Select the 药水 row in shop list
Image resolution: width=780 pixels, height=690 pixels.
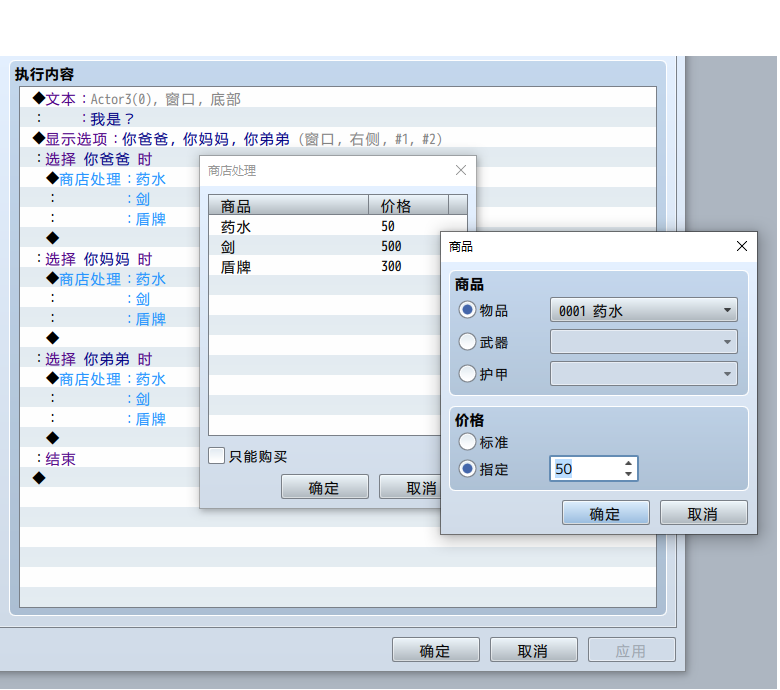[x=324, y=226]
